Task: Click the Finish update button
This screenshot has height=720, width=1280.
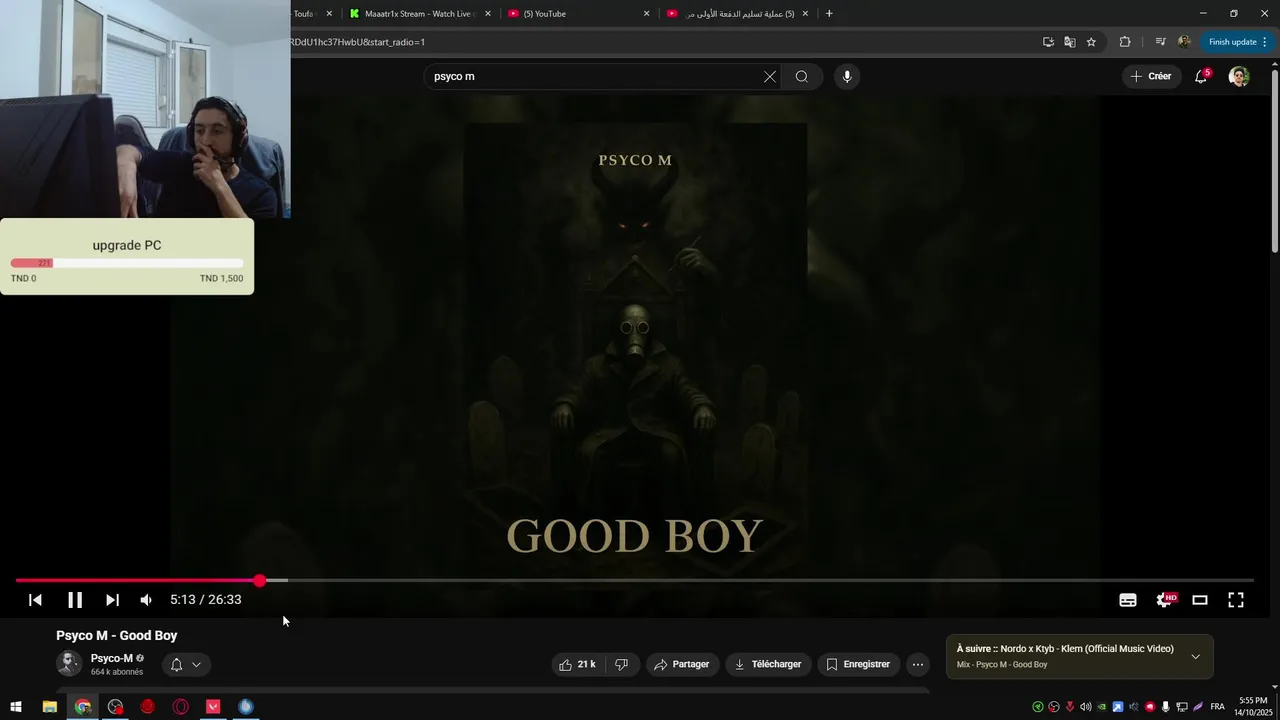Action: 1237,42
